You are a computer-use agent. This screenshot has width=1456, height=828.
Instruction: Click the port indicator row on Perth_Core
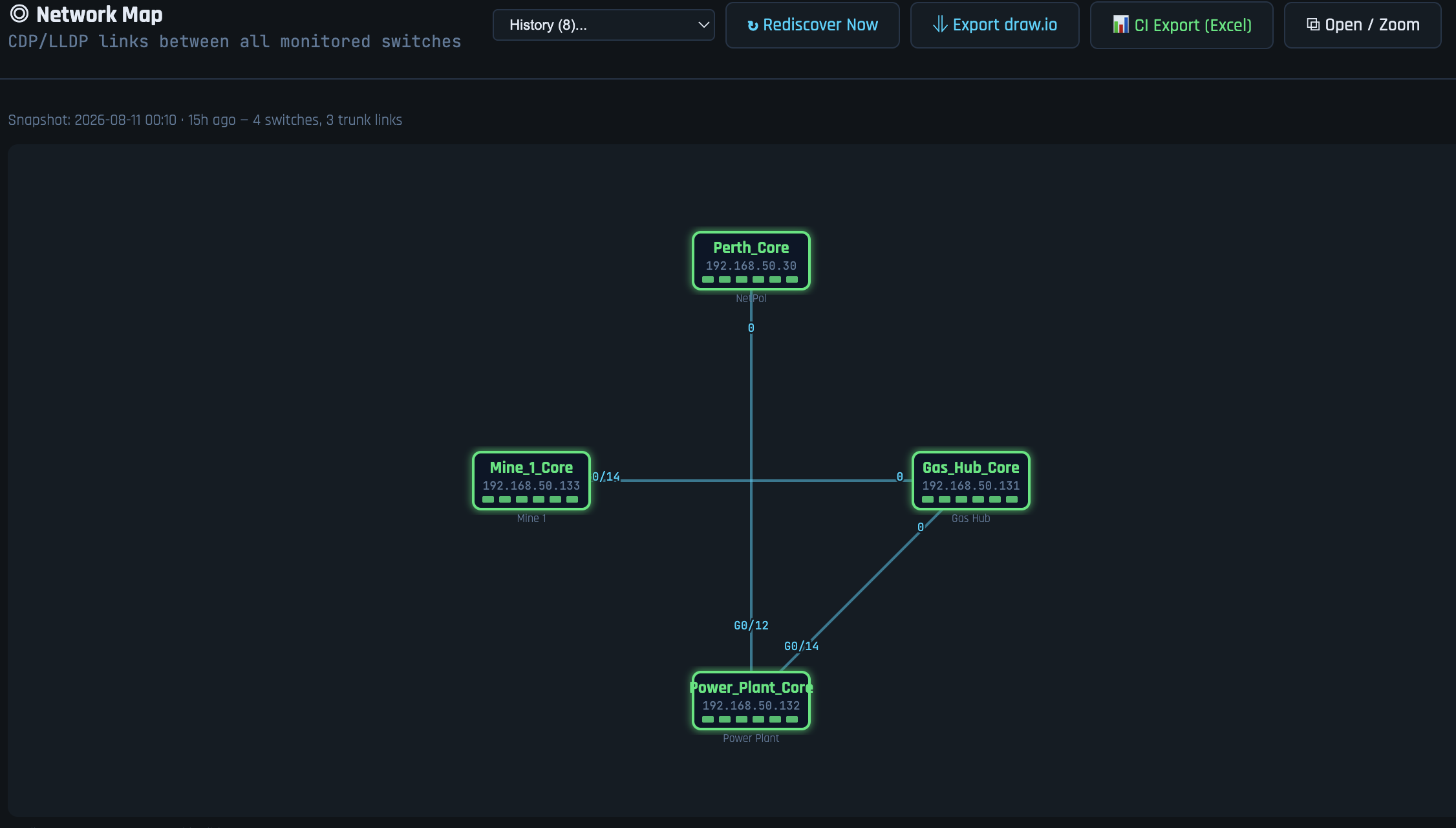pyautogui.click(x=750, y=279)
